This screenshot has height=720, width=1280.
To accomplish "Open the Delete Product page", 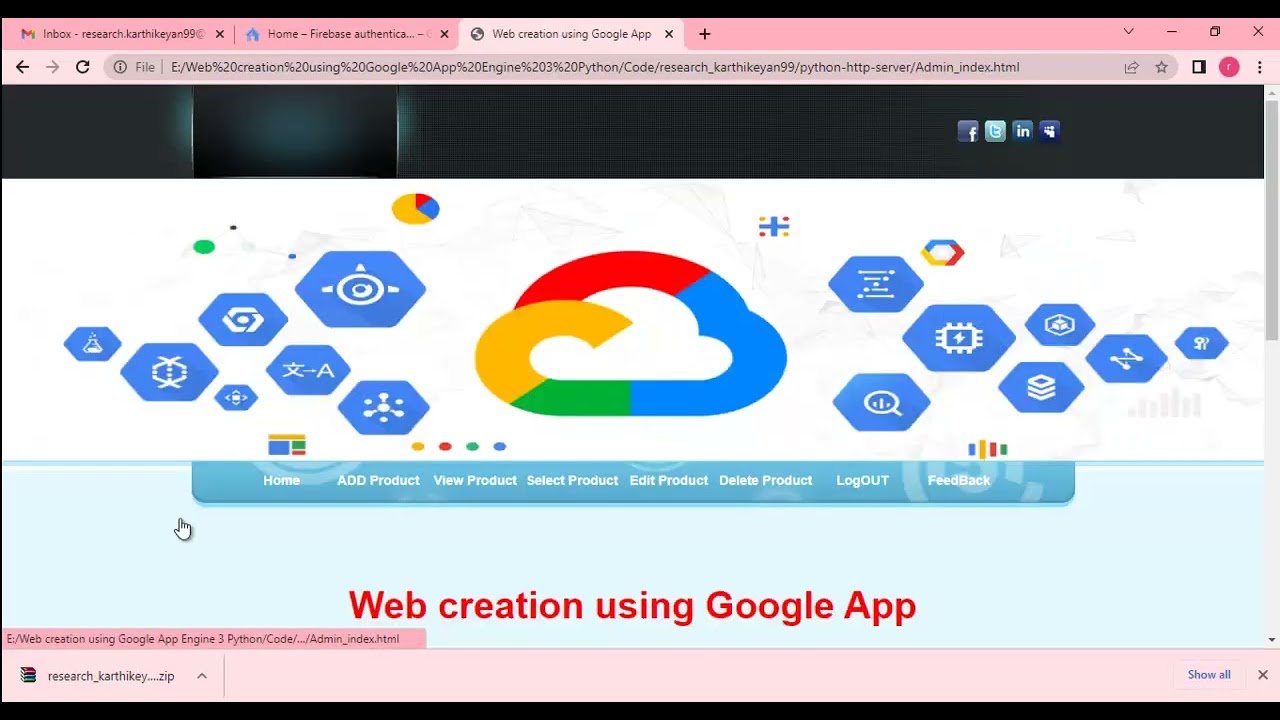I will tap(765, 481).
